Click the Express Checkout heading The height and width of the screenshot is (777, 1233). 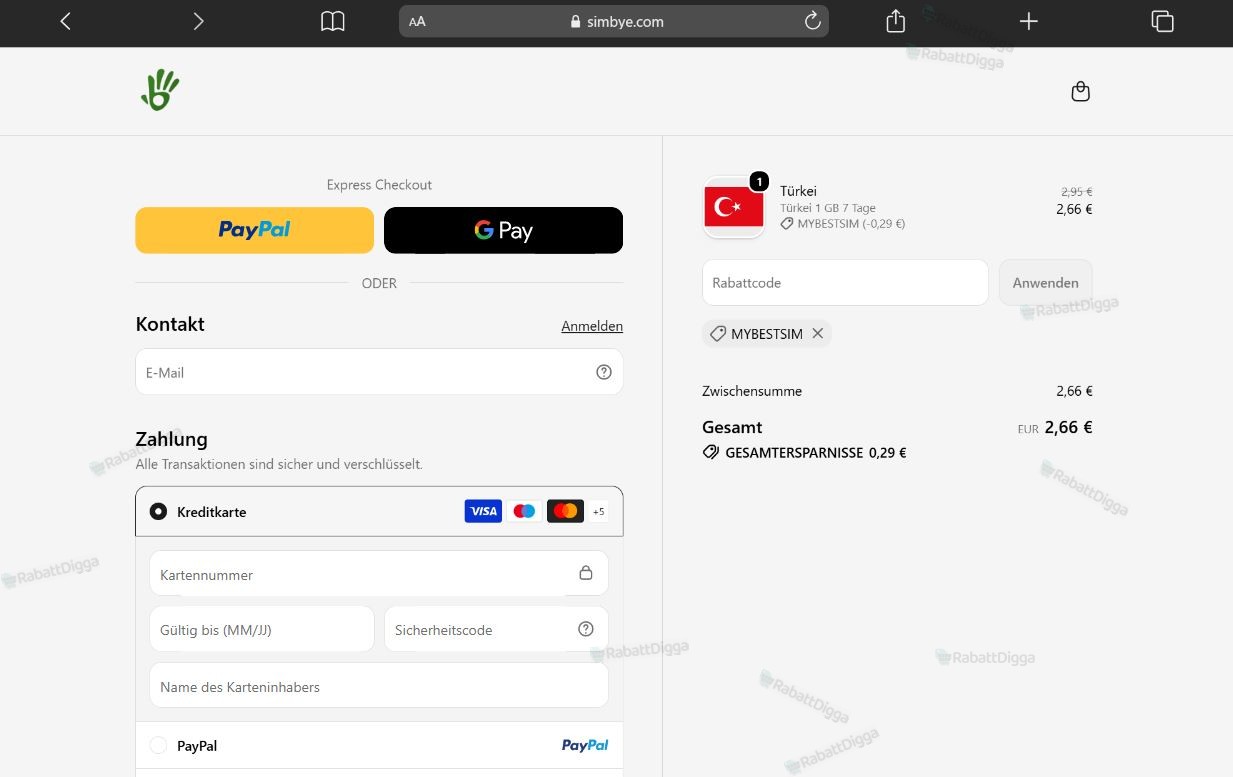tap(379, 184)
